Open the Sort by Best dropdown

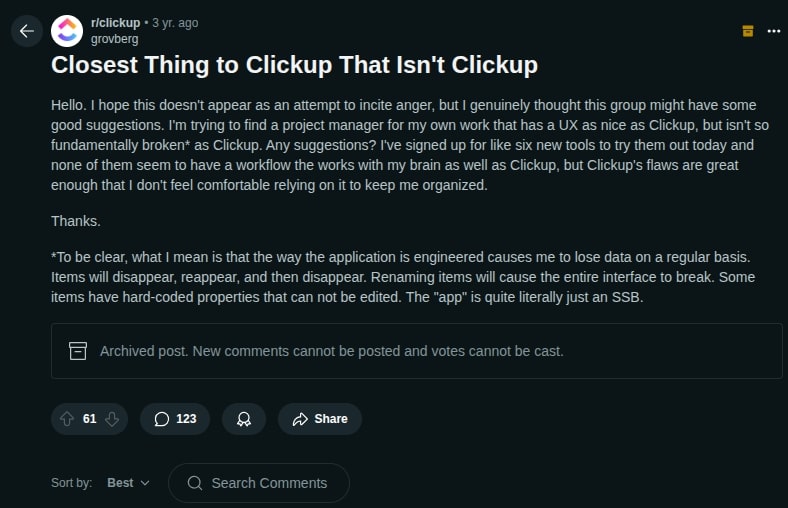128,483
